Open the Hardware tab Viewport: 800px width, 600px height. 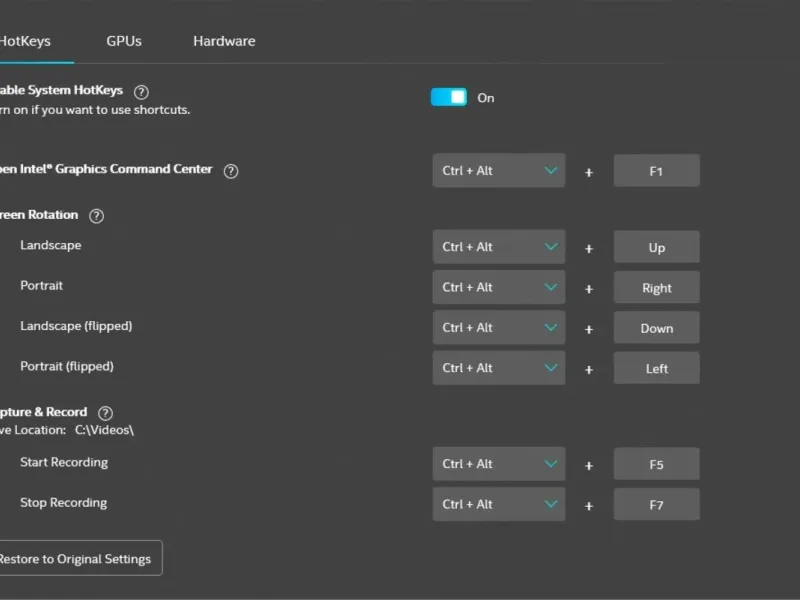[x=224, y=41]
